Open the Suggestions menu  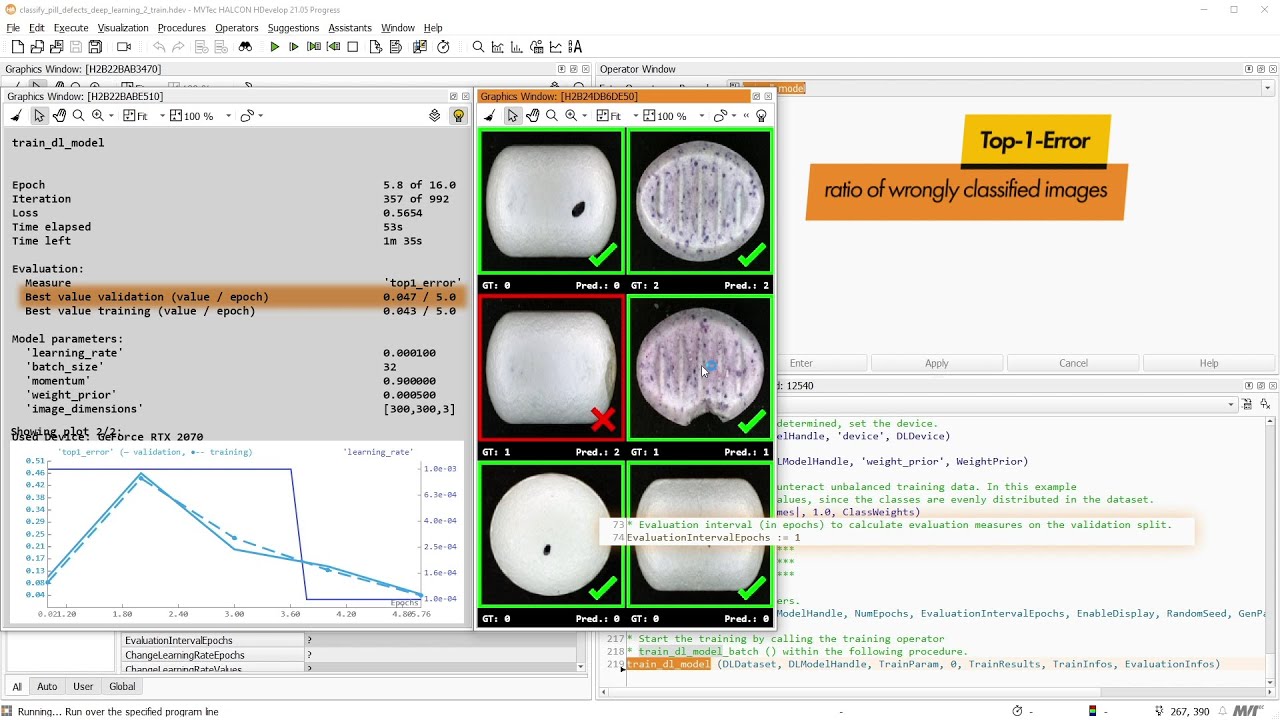(293, 28)
